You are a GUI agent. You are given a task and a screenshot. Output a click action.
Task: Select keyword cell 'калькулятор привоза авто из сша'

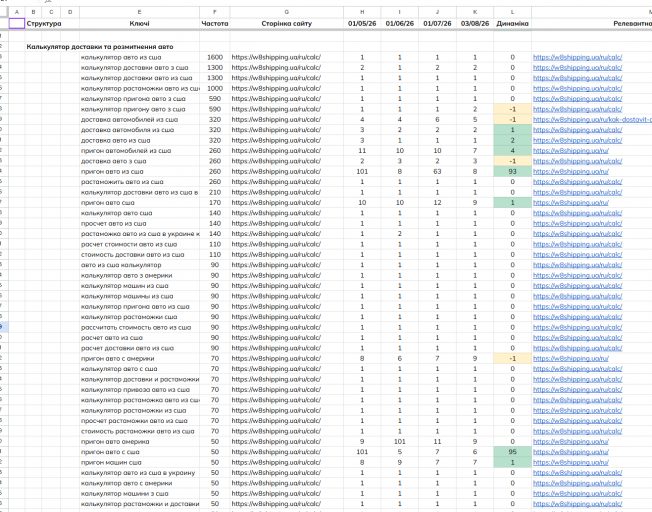(x=139, y=390)
